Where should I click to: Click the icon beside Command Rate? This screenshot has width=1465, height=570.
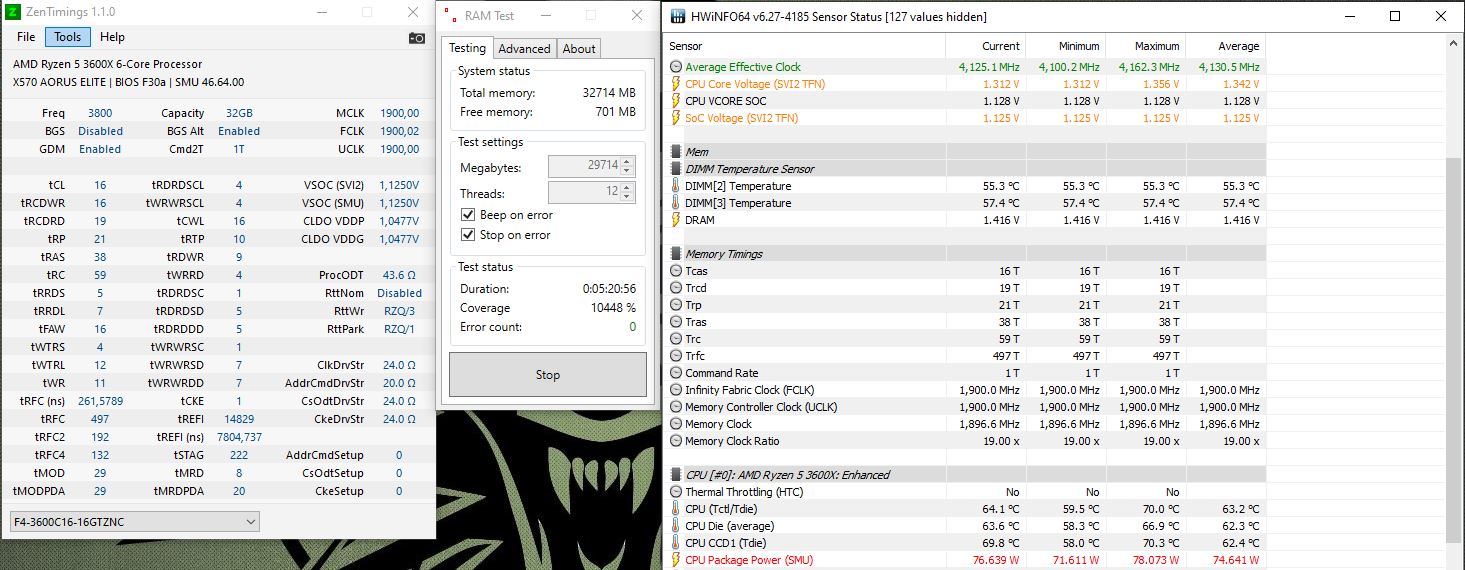pyautogui.click(x=676, y=373)
